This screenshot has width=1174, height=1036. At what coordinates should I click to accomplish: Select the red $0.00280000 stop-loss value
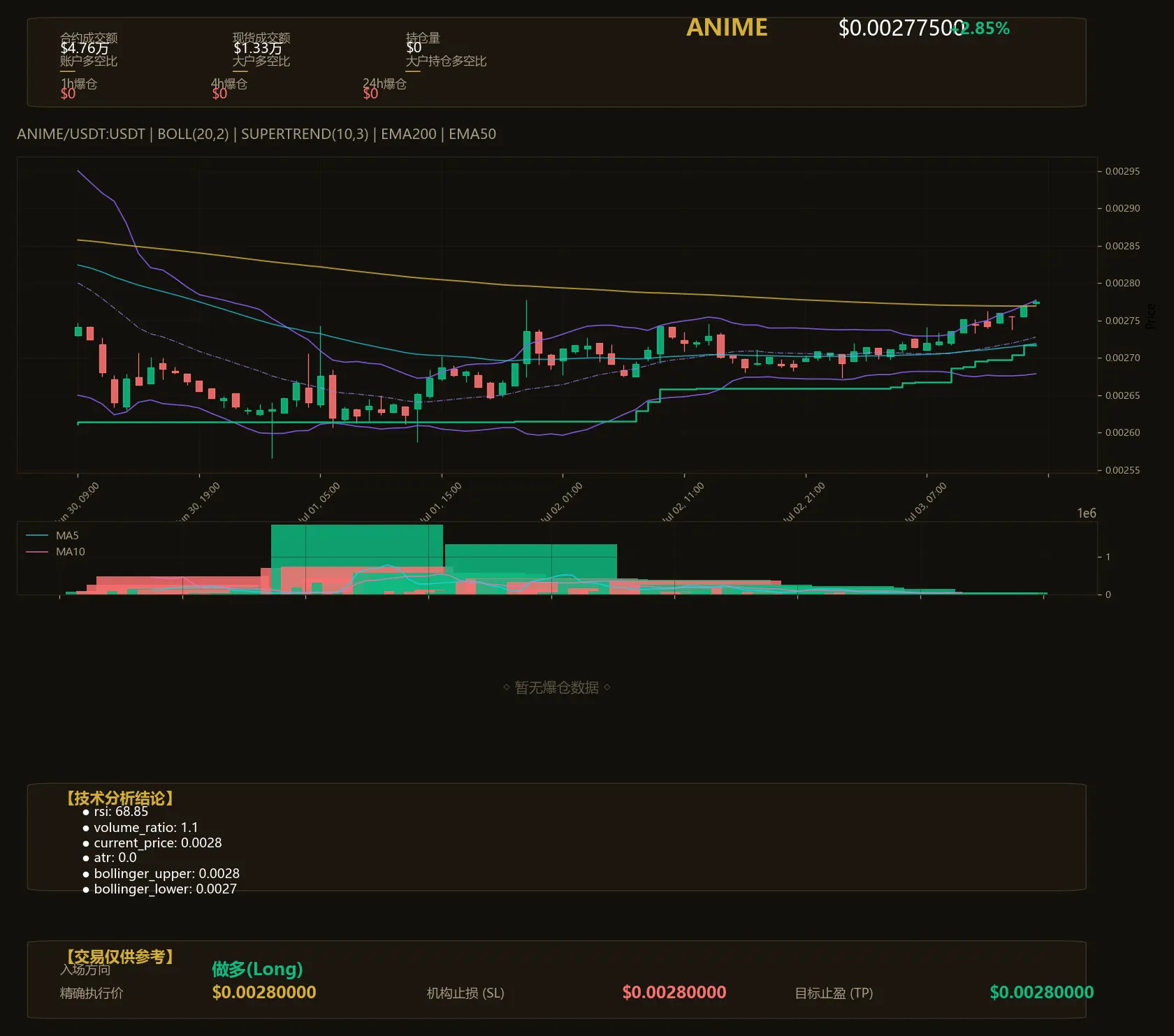(x=674, y=992)
